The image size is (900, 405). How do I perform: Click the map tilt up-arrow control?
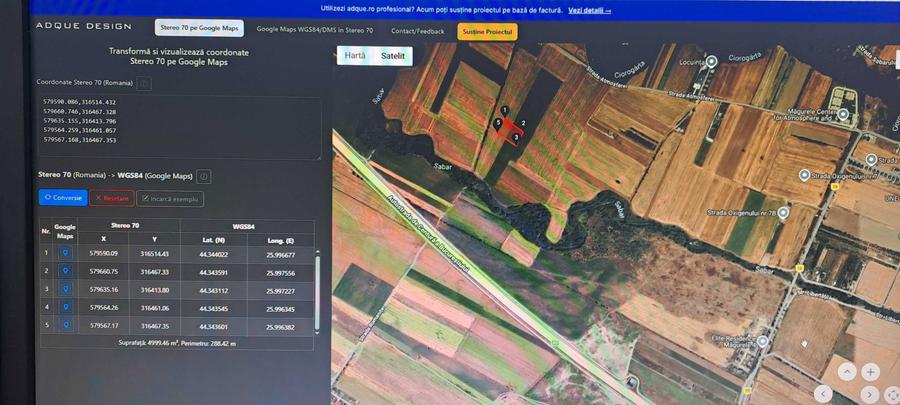pyautogui.click(x=846, y=371)
